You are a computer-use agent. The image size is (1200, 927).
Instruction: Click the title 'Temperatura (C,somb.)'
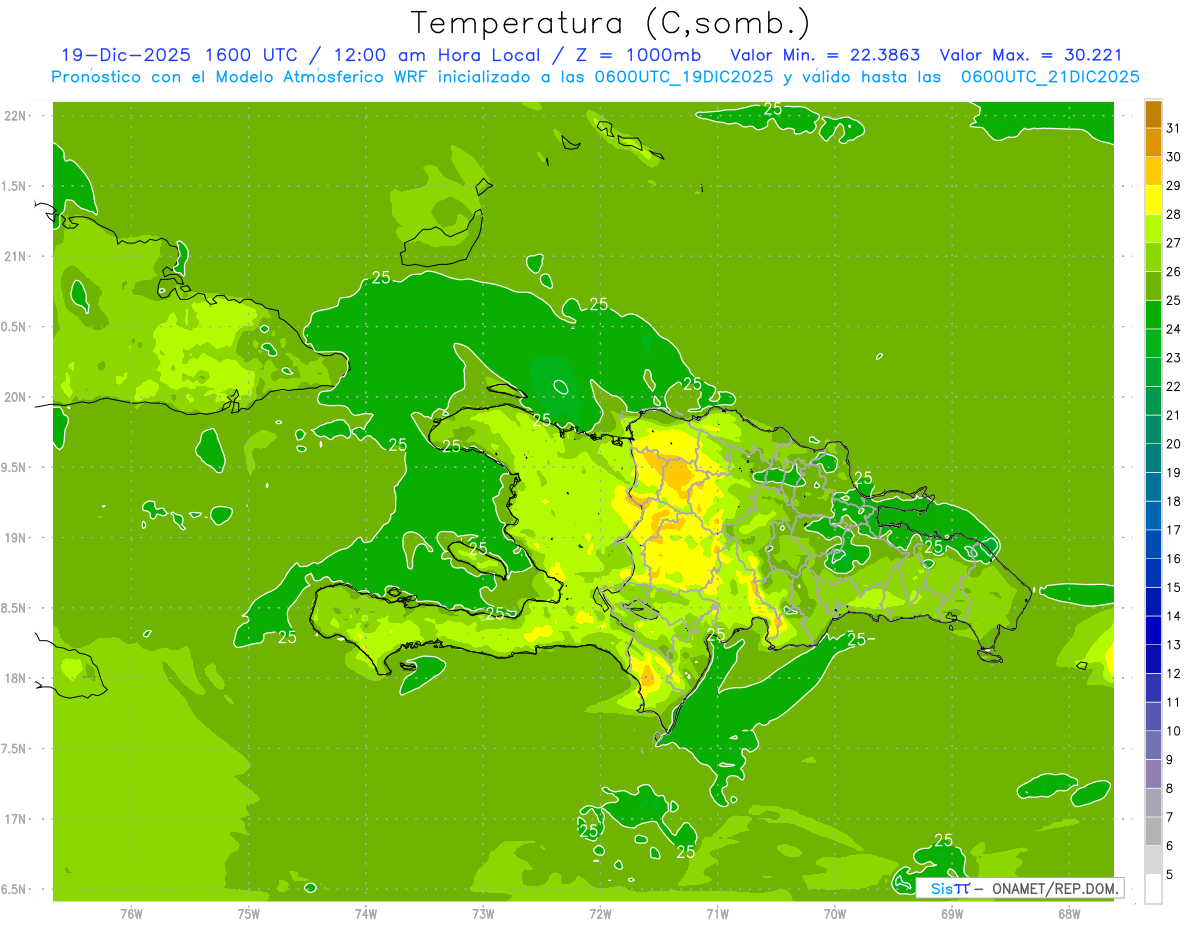click(611, 23)
